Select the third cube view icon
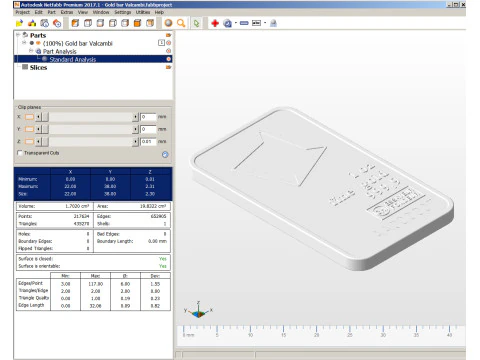480x360 pixels. [x=100, y=23]
